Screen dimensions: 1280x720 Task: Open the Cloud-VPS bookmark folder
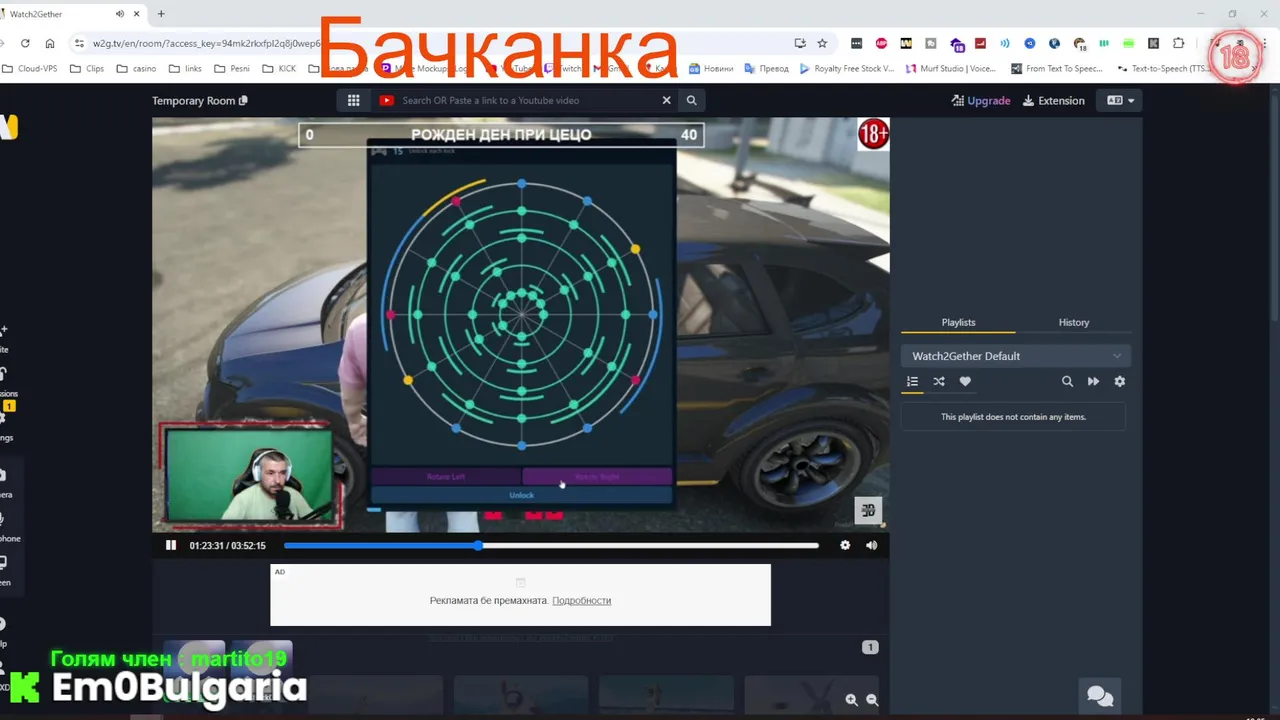[29, 69]
